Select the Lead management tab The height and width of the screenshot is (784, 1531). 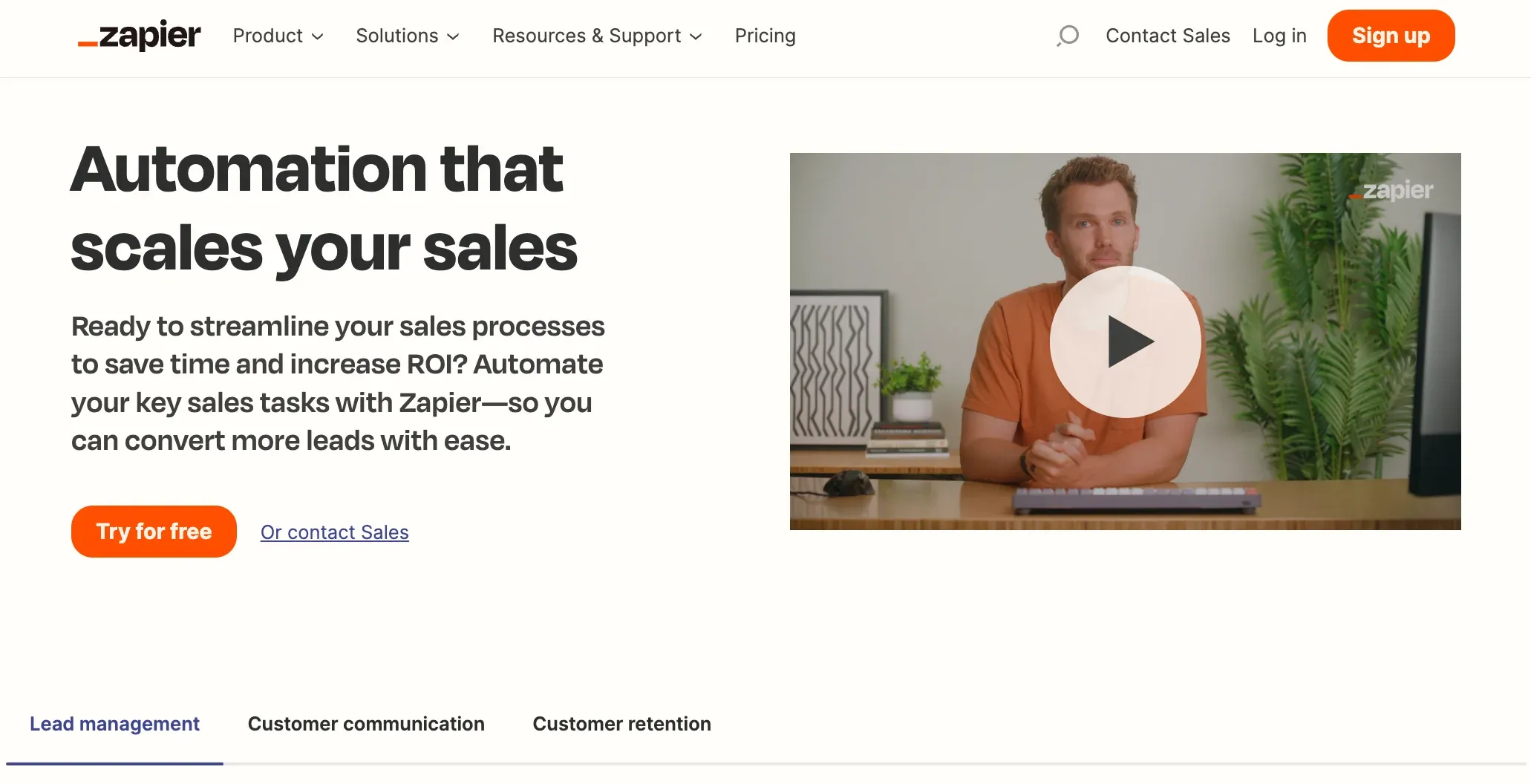[x=114, y=724]
